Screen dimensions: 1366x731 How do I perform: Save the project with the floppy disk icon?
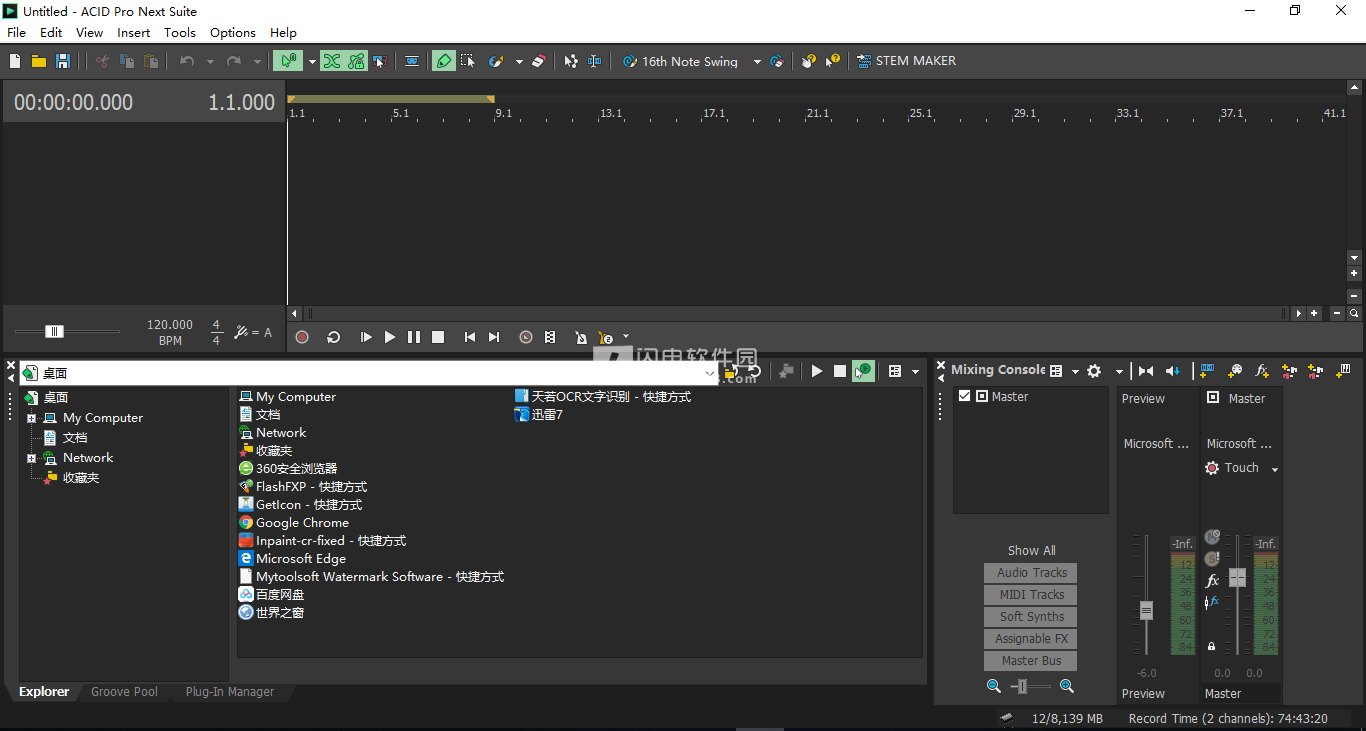63,61
